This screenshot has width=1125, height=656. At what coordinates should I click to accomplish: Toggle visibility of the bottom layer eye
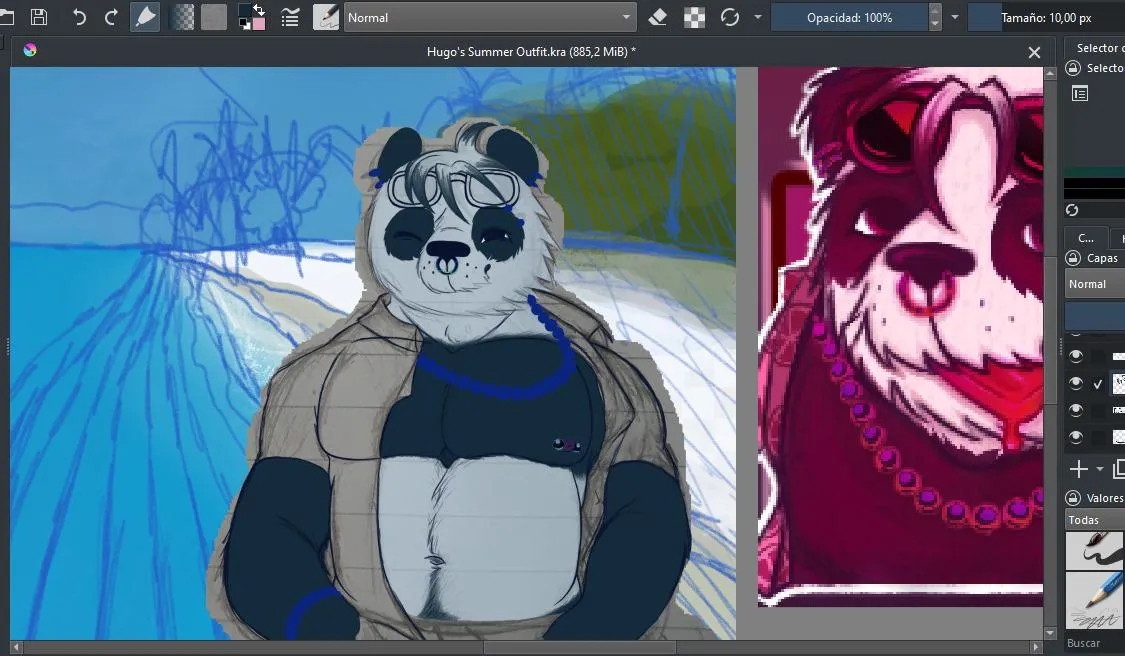click(1075, 436)
